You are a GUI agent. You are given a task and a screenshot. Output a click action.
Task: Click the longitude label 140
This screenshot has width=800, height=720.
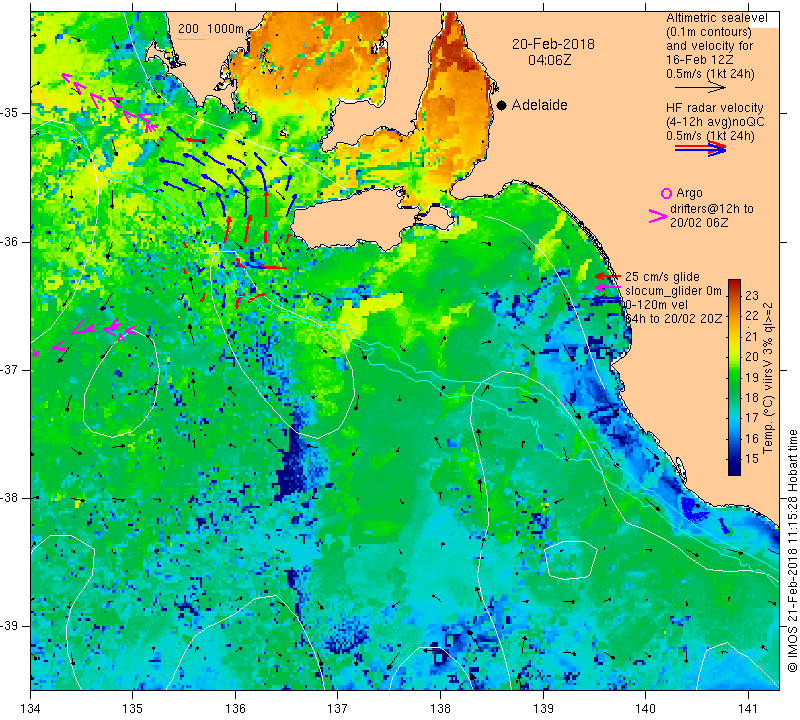click(x=645, y=708)
